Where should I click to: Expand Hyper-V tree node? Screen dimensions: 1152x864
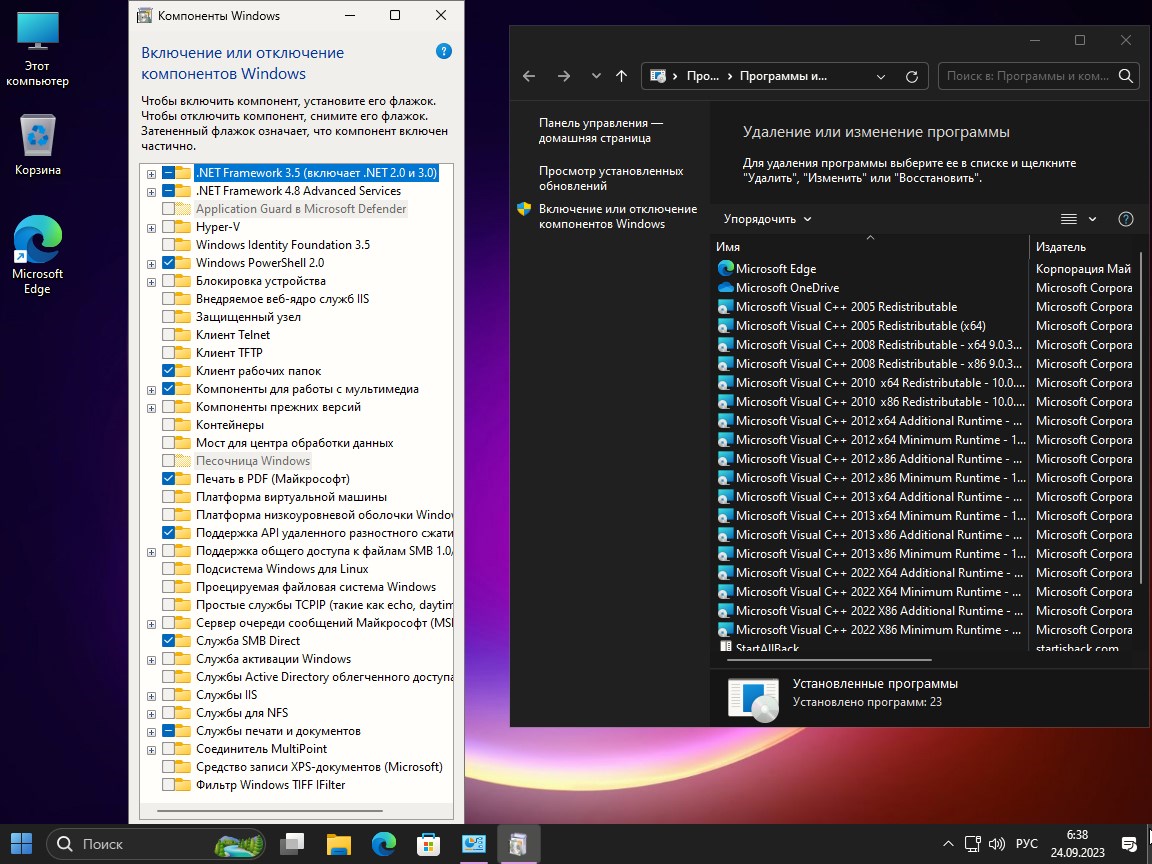tap(151, 228)
